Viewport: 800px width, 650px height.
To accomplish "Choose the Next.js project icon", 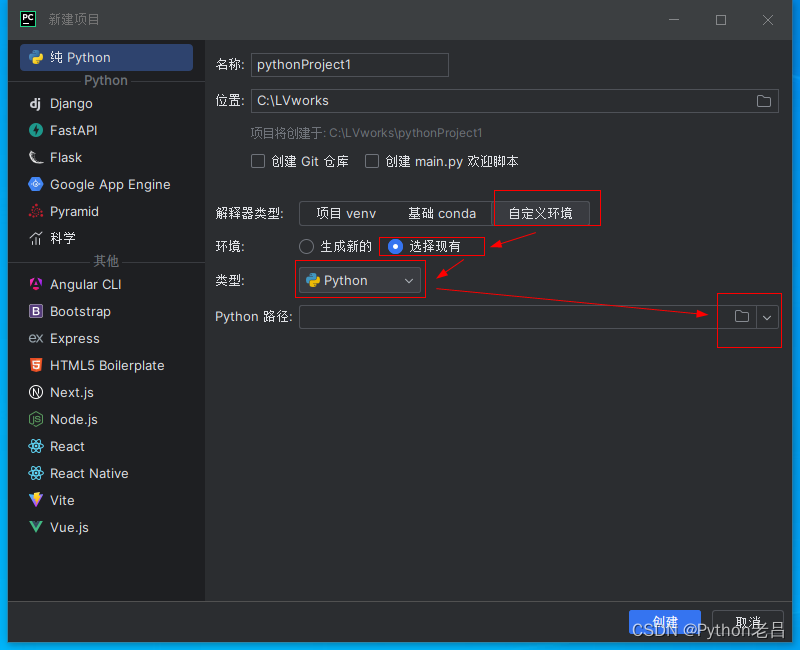I will click(36, 392).
